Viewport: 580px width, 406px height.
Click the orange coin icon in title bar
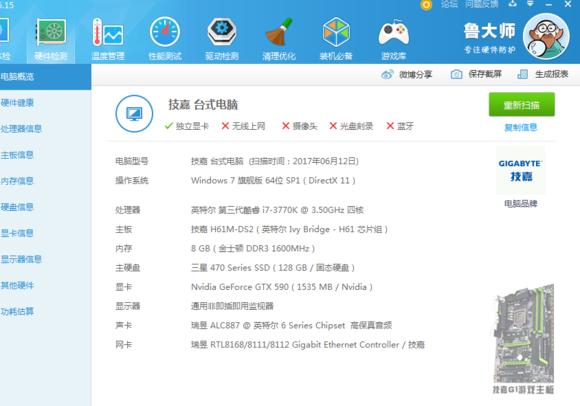click(x=426, y=5)
